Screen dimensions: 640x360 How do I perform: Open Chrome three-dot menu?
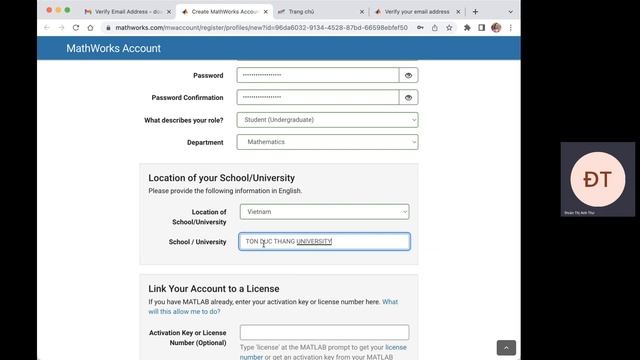(x=511, y=28)
